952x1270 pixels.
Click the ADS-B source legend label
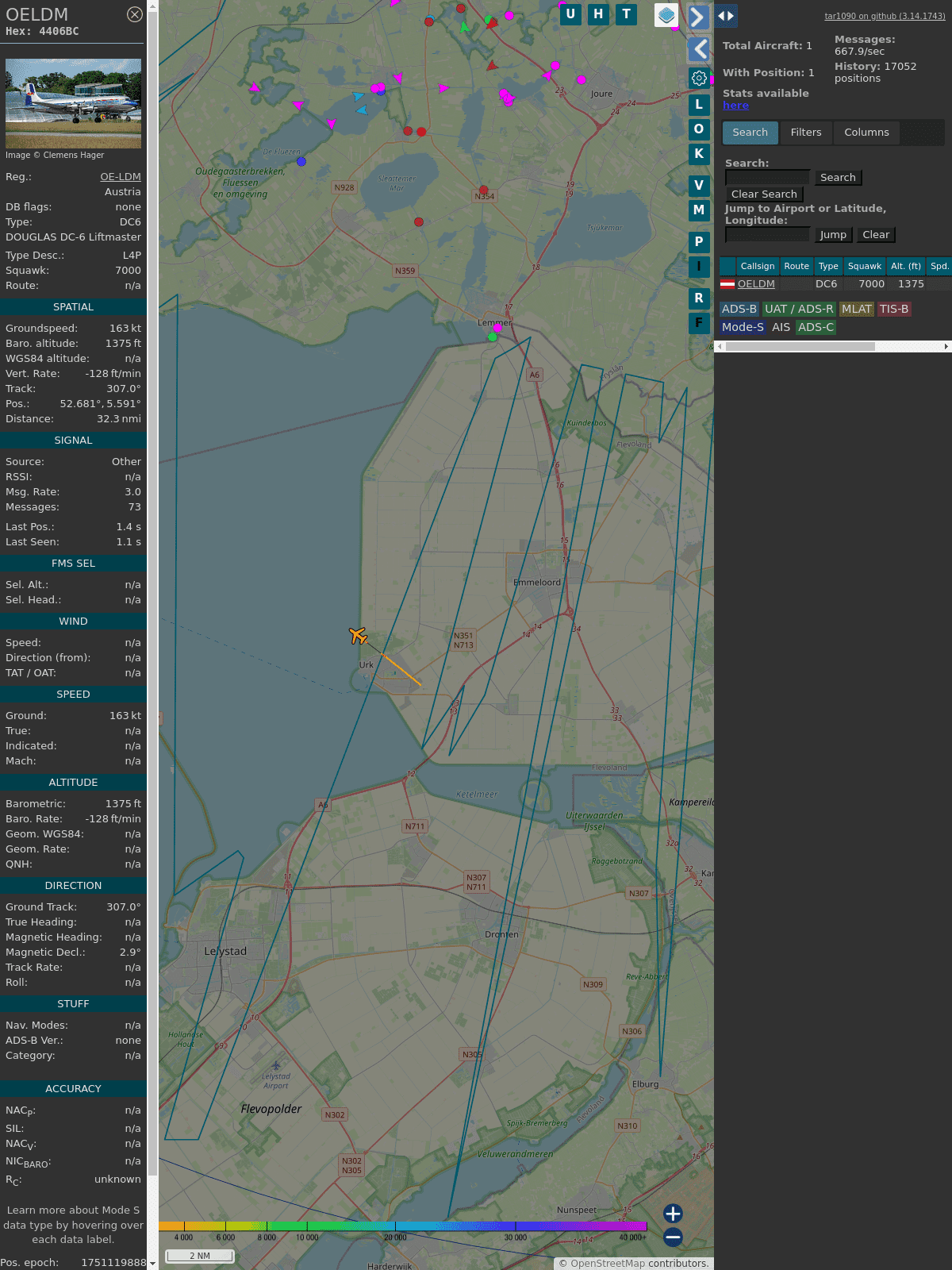pyautogui.click(x=739, y=310)
